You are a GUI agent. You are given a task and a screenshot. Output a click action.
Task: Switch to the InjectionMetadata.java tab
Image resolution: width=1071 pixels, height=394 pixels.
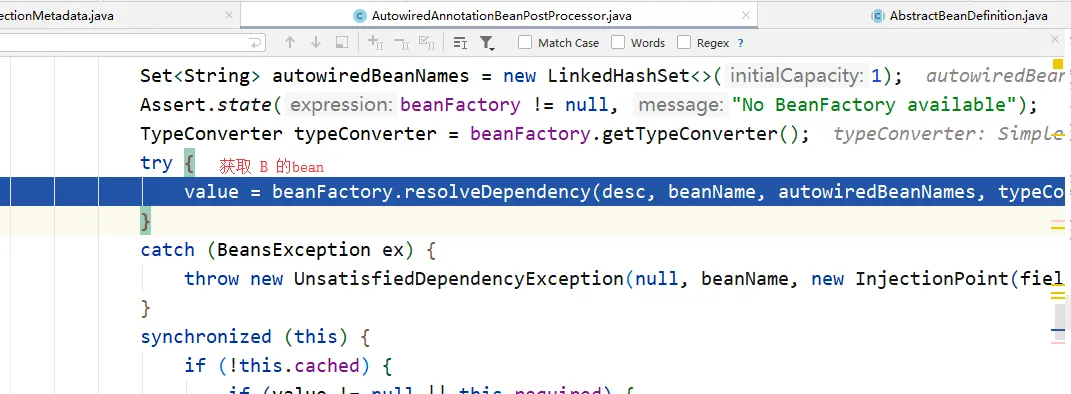pos(57,16)
